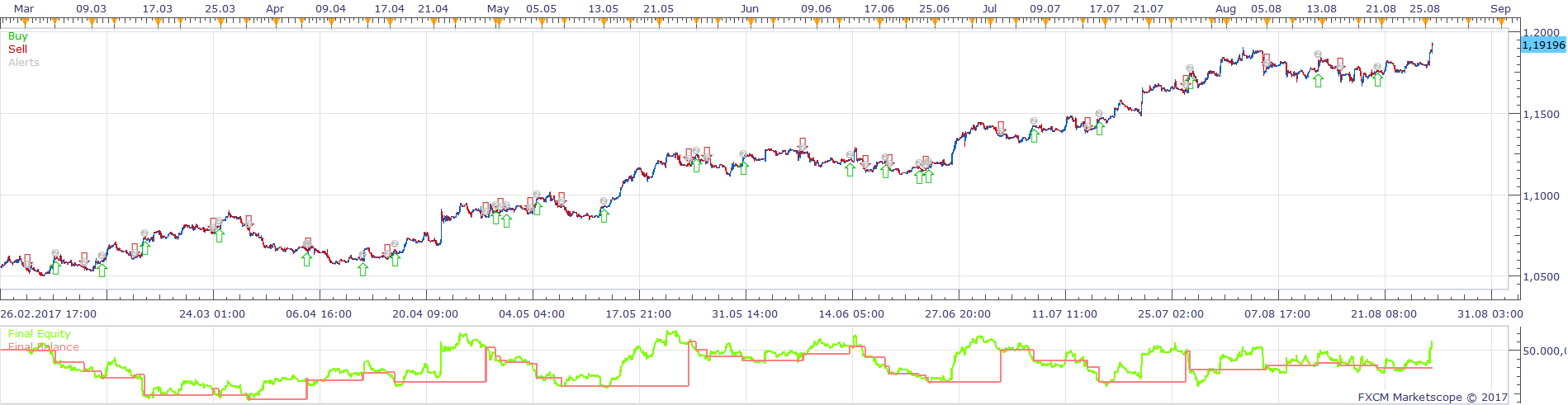
Task: Click the orange marker under 09.03
Action: (x=92, y=21)
